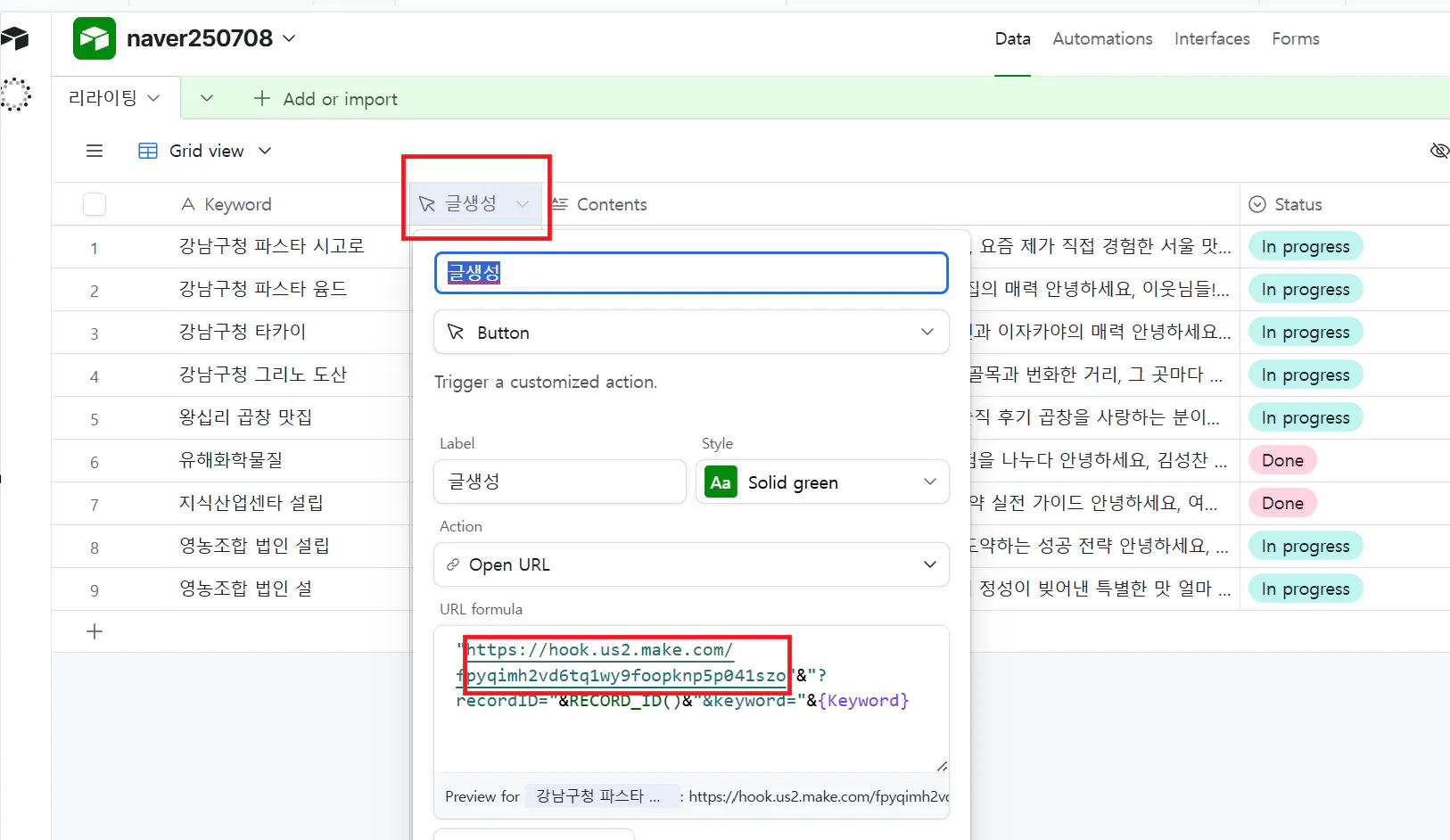Screen dimensions: 1450x840
Task: Click the cell 지식산업센터 설립
Action: click(251, 503)
